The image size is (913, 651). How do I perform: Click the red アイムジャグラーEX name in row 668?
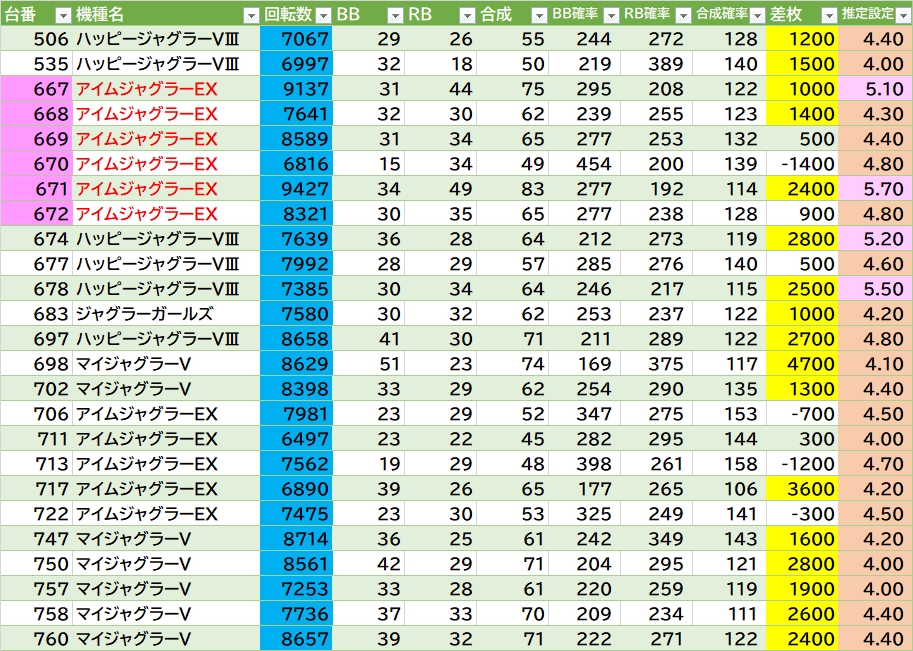(x=147, y=114)
